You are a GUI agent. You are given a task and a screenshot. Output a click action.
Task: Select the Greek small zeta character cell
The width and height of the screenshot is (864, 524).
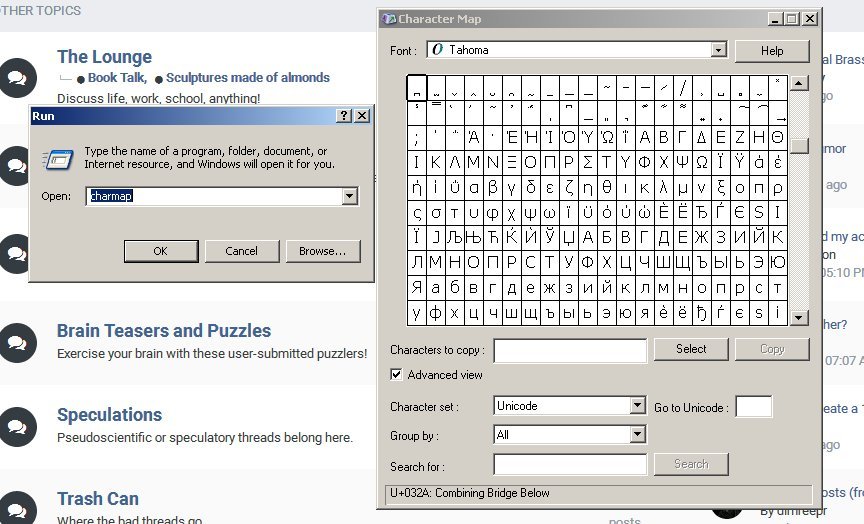tap(568, 188)
